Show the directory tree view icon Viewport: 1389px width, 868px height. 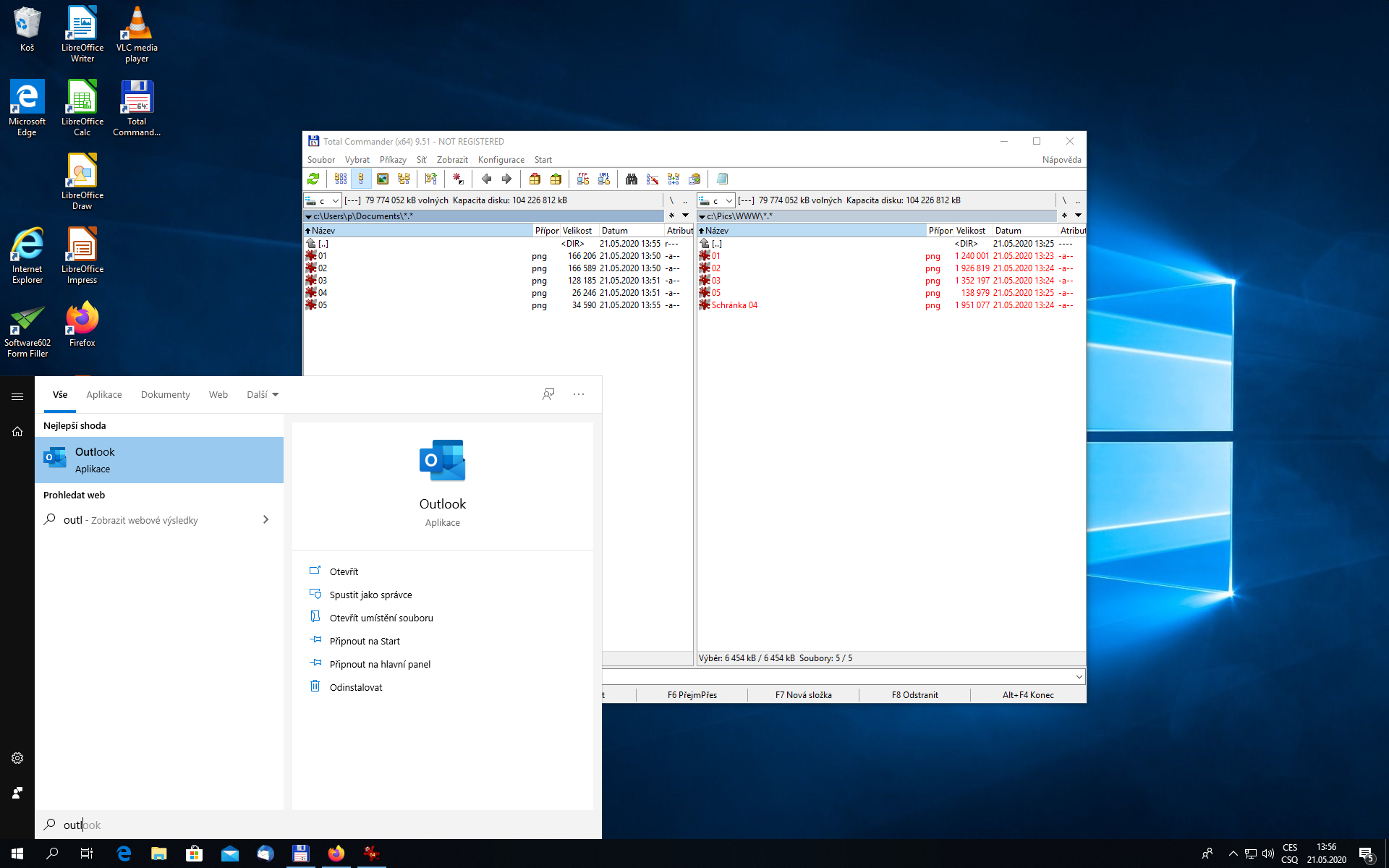click(x=404, y=179)
